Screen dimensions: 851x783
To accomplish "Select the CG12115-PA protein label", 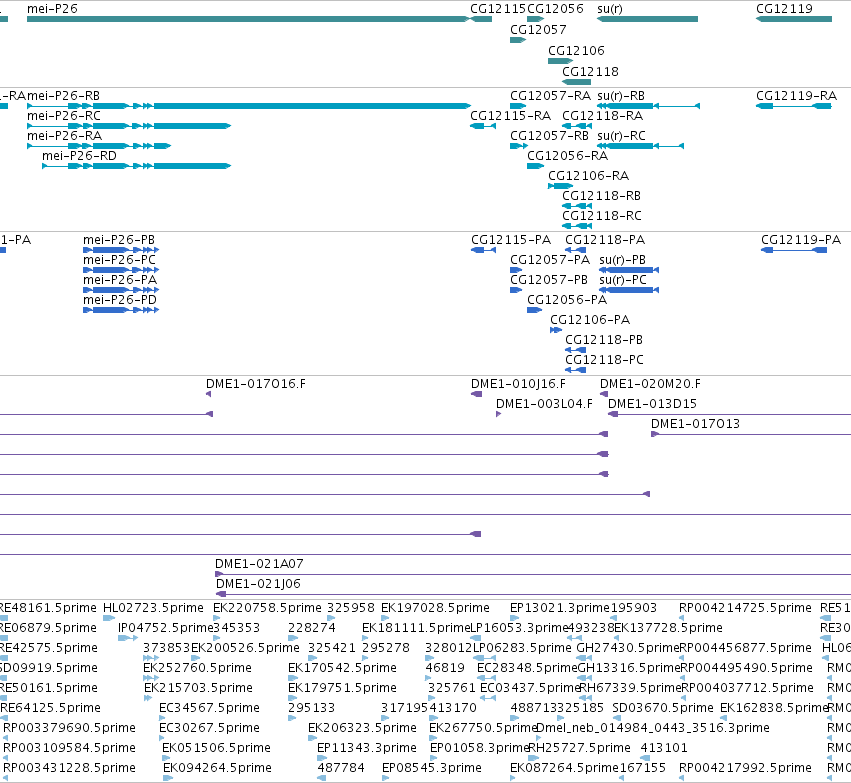I will click(511, 240).
